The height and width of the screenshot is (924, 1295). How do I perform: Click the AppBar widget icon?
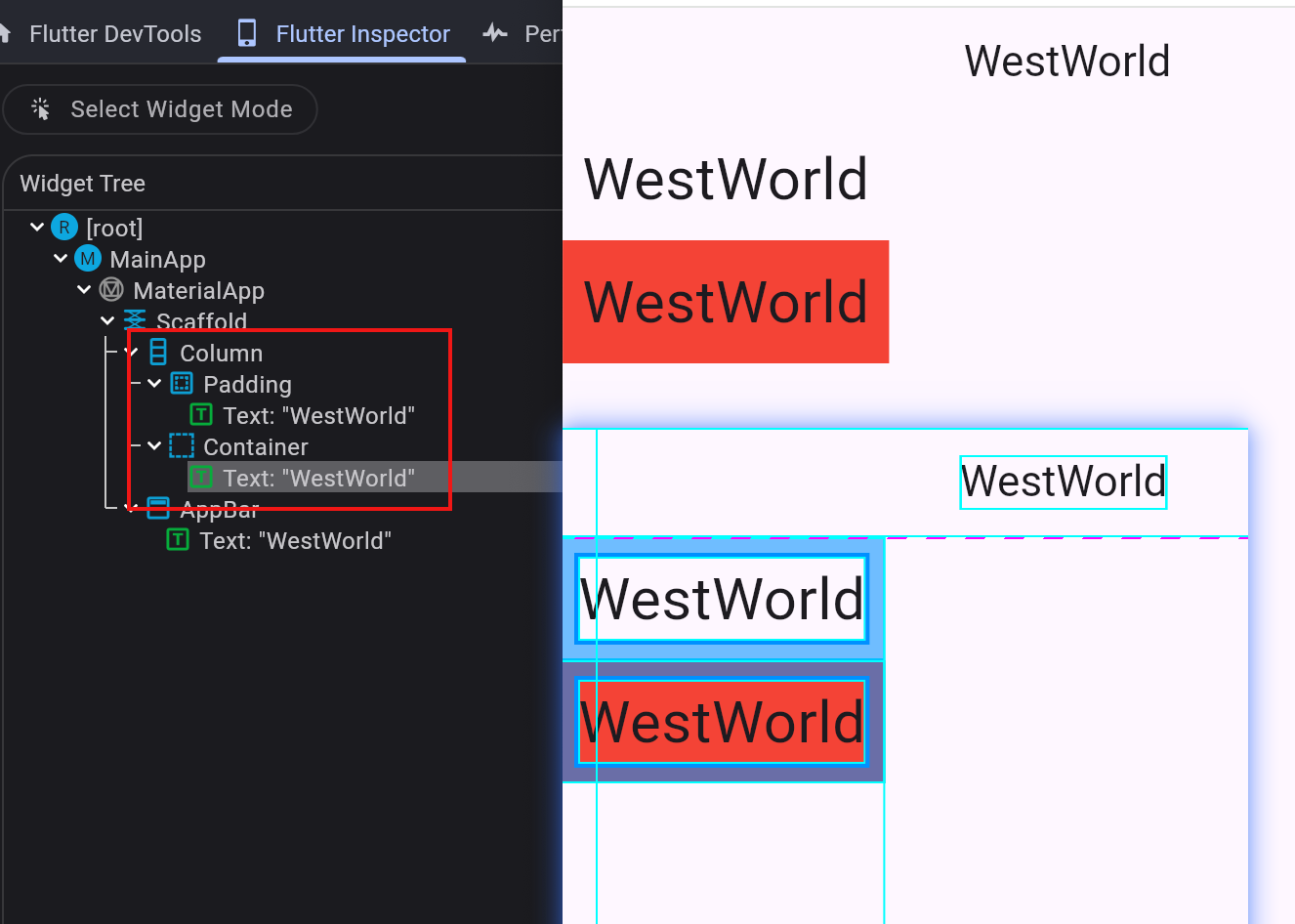point(158,508)
